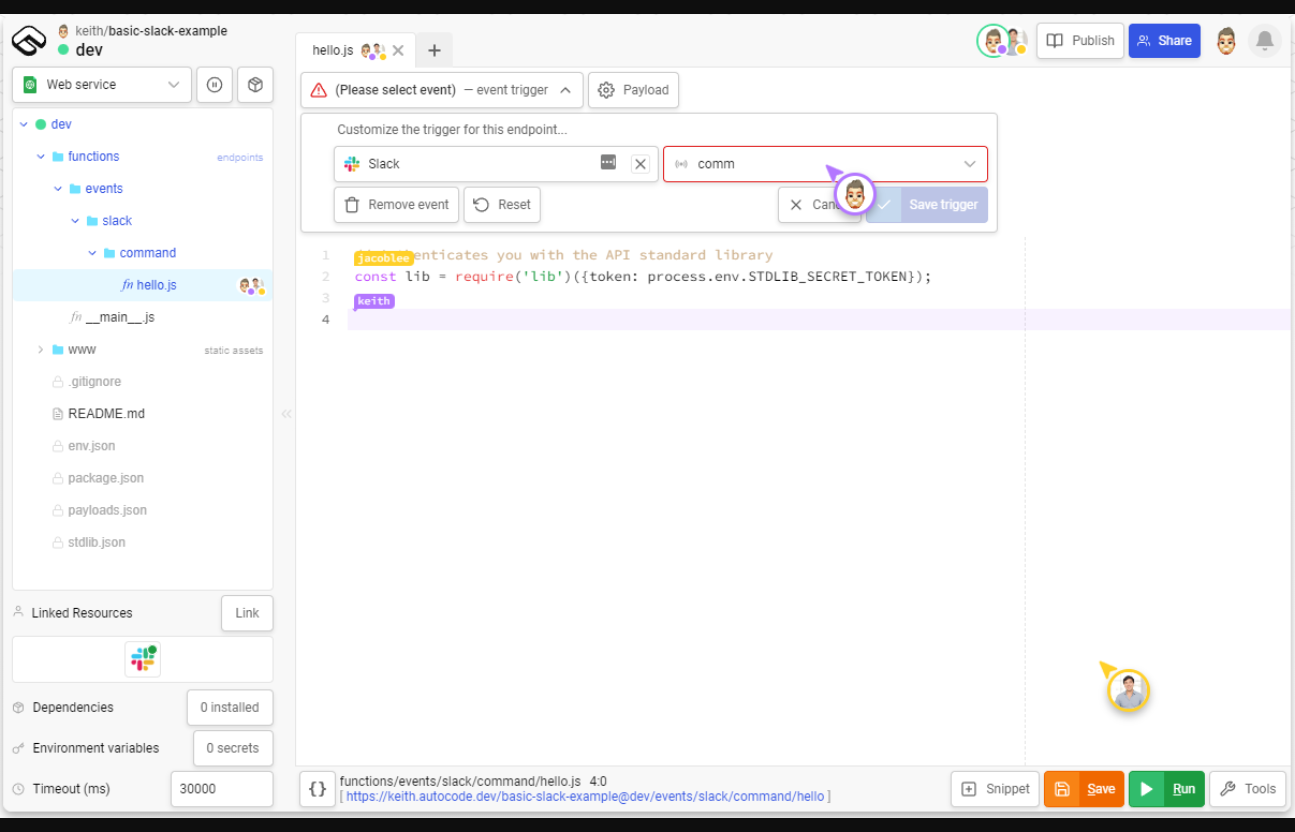Click the Timeout value field
Image resolution: width=1295 pixels, height=832 pixels.
(221, 789)
